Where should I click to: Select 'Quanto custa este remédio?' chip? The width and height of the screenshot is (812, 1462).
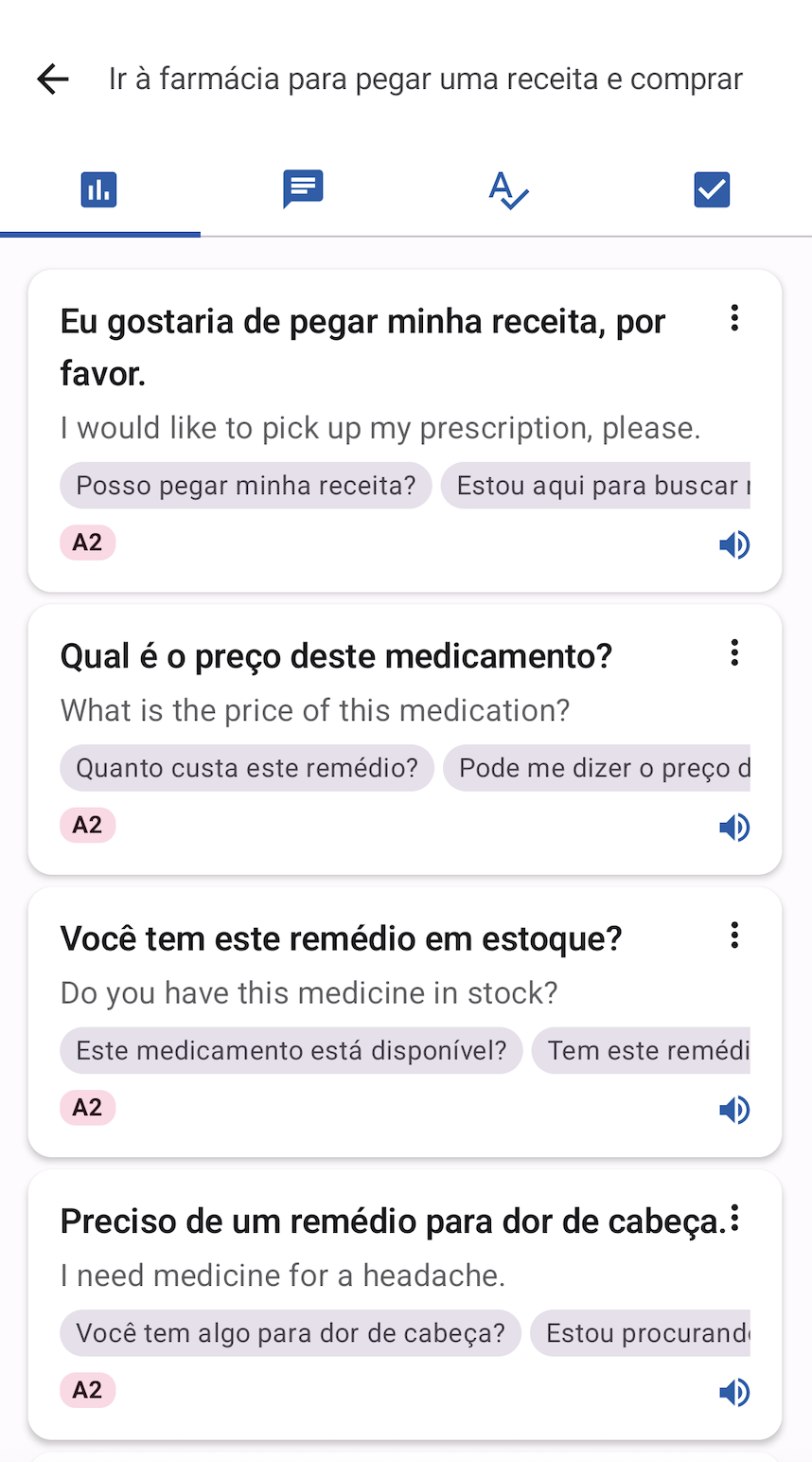(x=247, y=768)
